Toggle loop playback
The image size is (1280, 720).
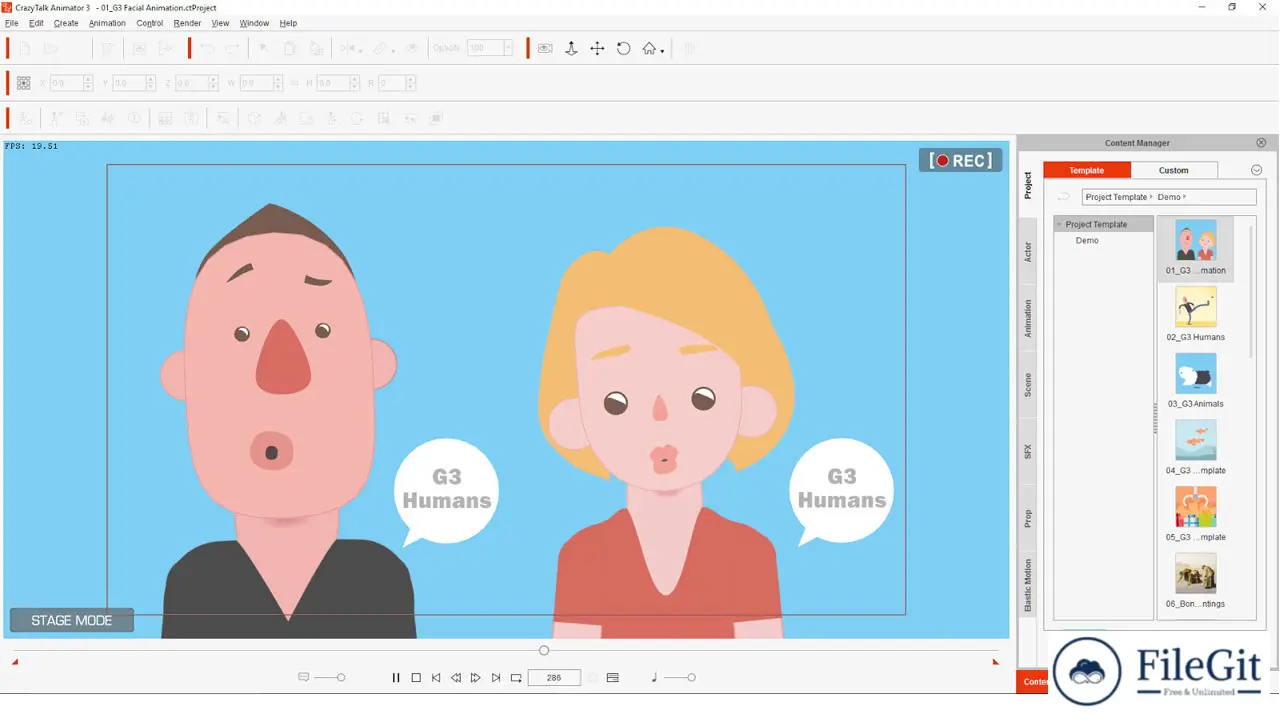click(516, 677)
